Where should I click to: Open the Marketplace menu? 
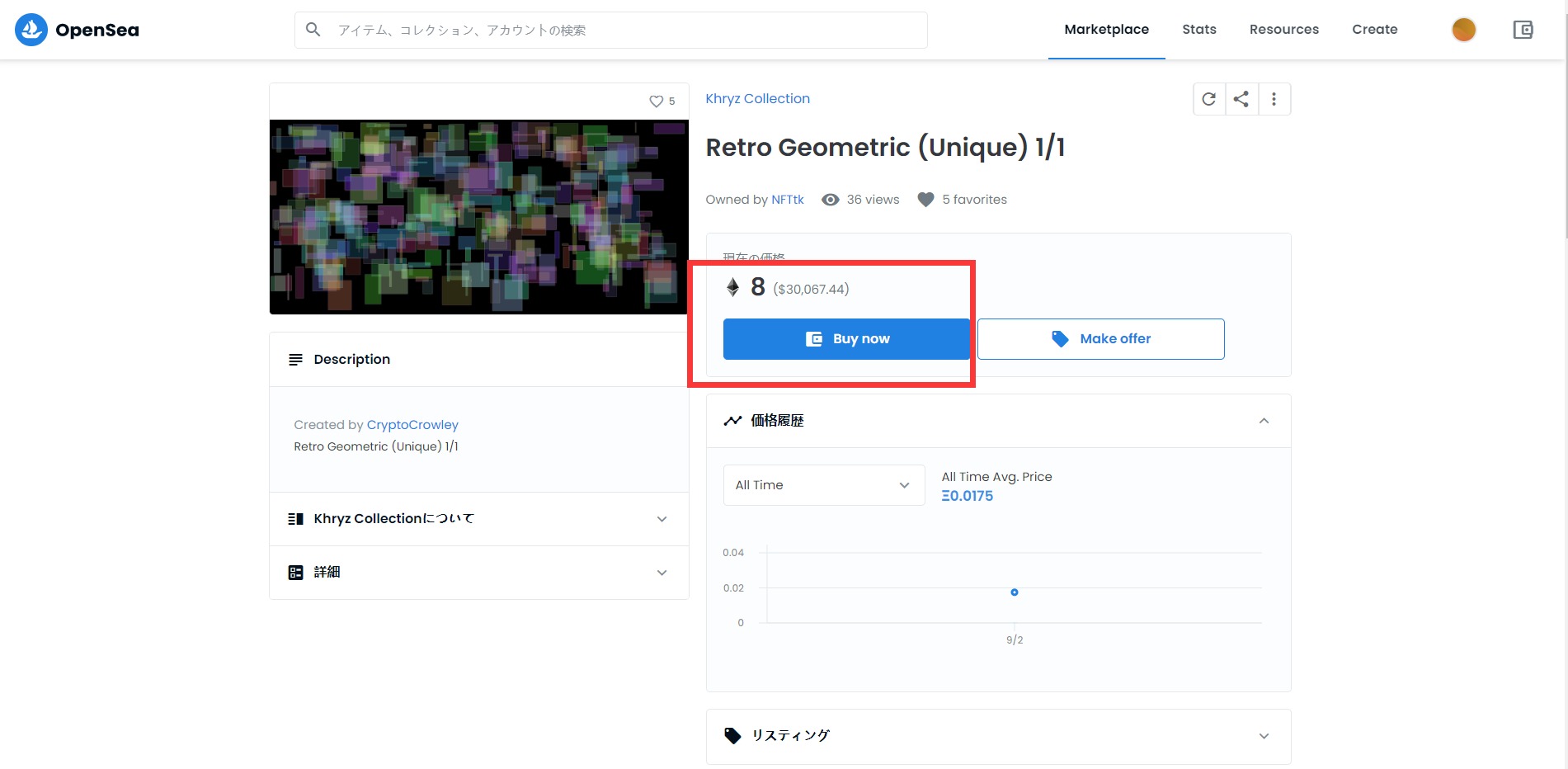[x=1106, y=30]
